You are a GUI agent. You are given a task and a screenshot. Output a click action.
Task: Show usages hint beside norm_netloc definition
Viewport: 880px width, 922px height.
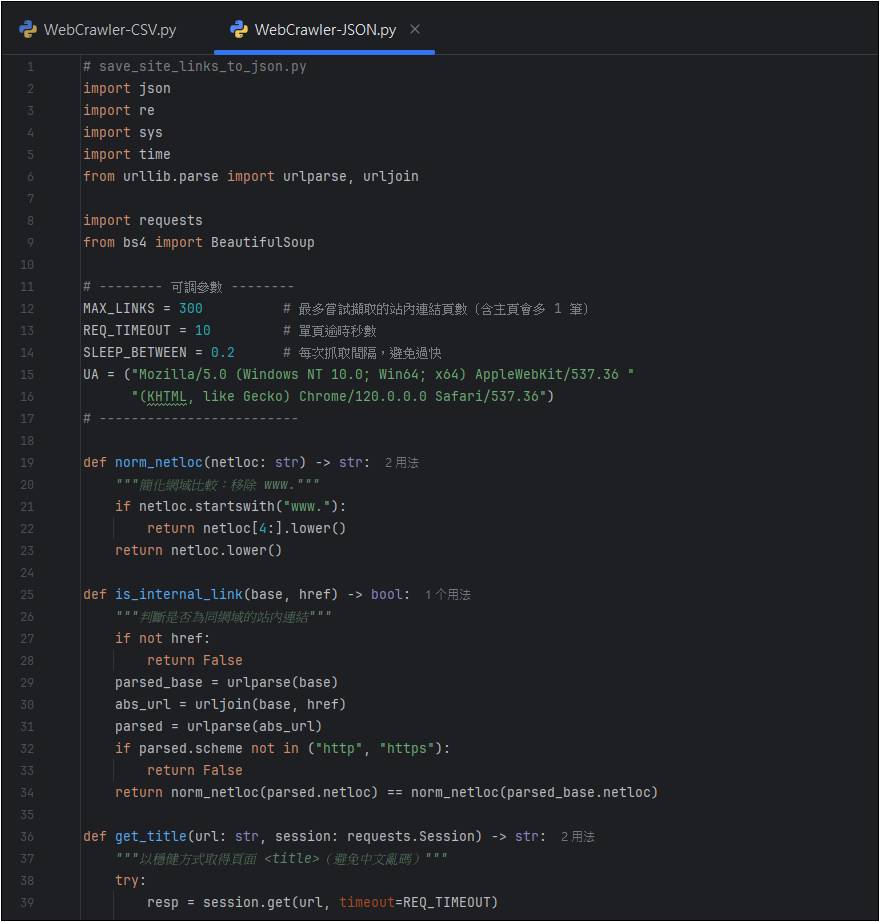(x=402, y=463)
